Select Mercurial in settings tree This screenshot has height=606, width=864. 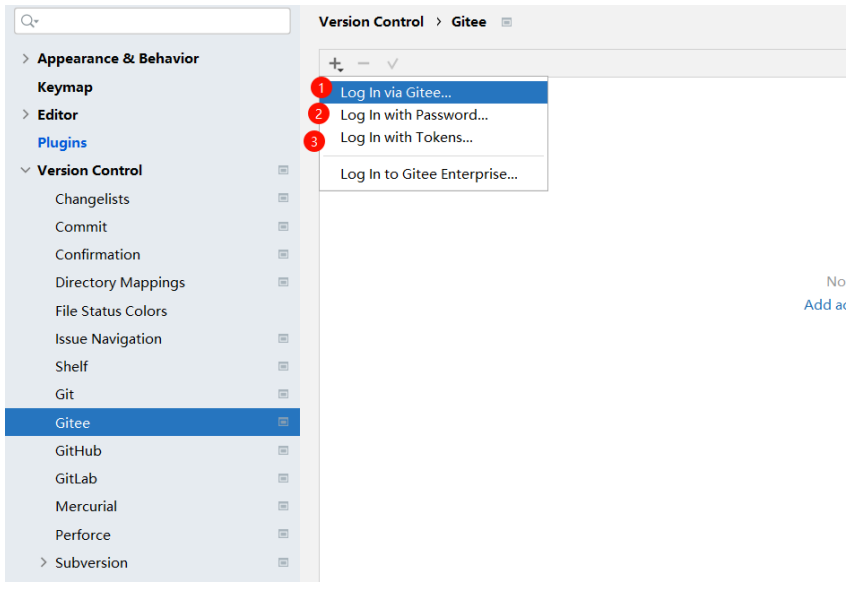(86, 506)
